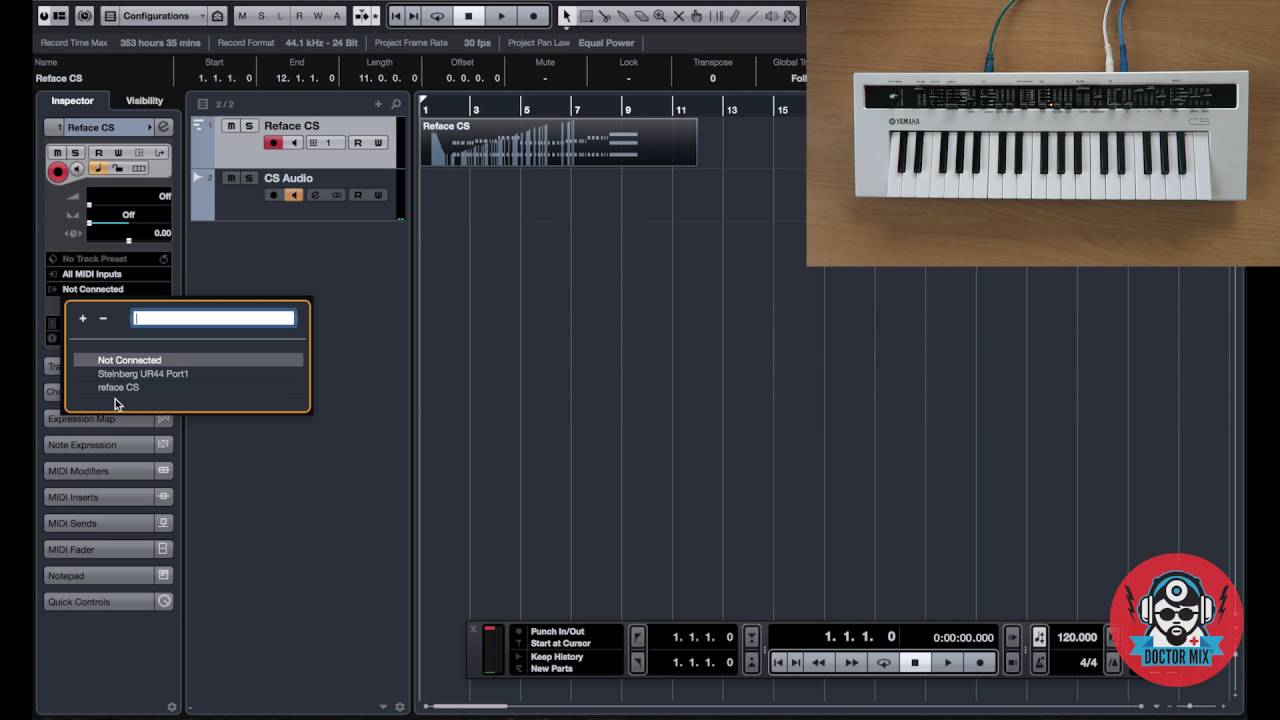Click transport panel Play button
This screenshot has height=720, width=1280.
[x=948, y=662]
